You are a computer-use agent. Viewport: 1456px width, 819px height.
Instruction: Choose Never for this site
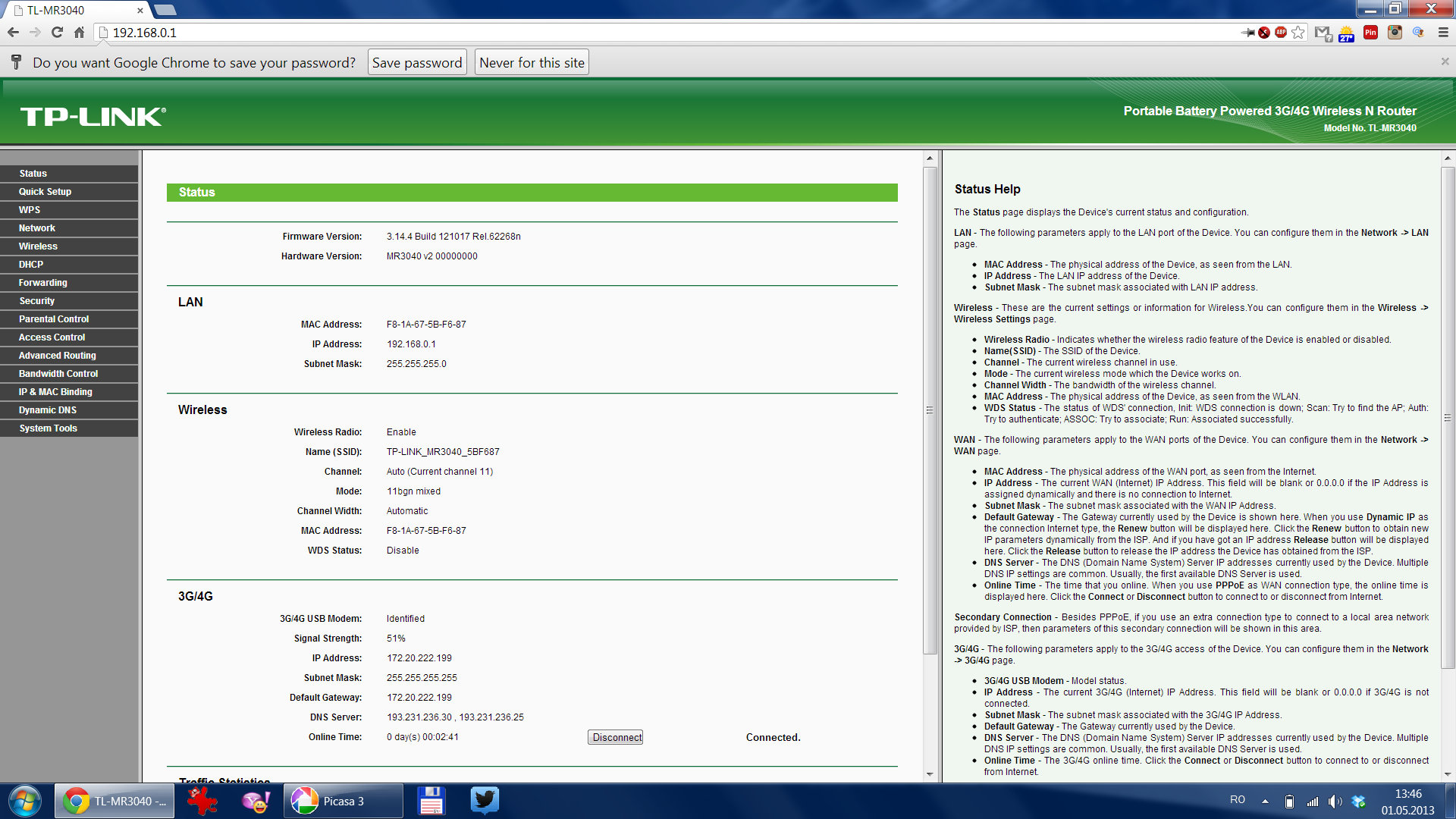pos(532,63)
